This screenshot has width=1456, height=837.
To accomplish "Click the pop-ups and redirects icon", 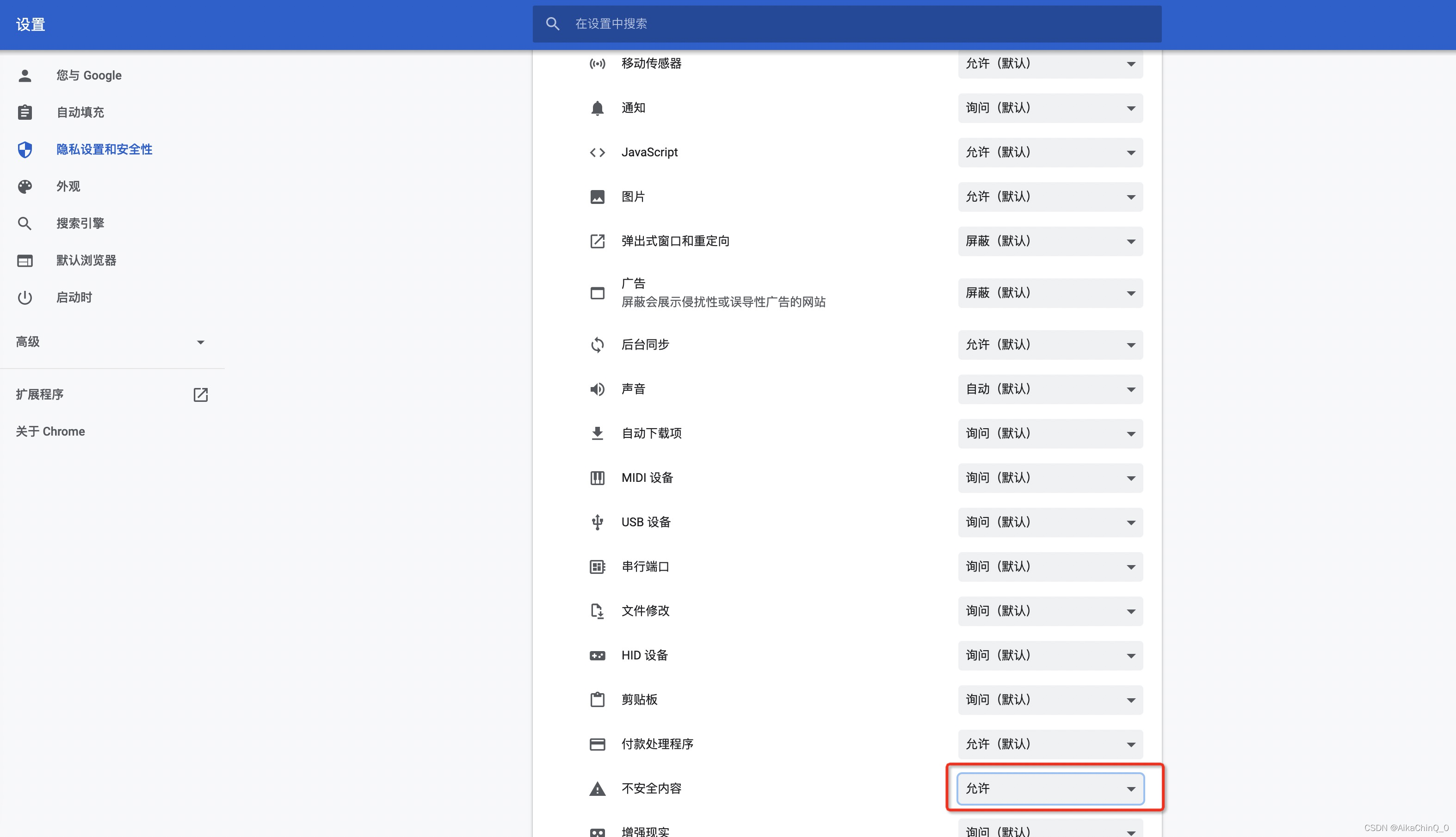I will tap(597, 241).
